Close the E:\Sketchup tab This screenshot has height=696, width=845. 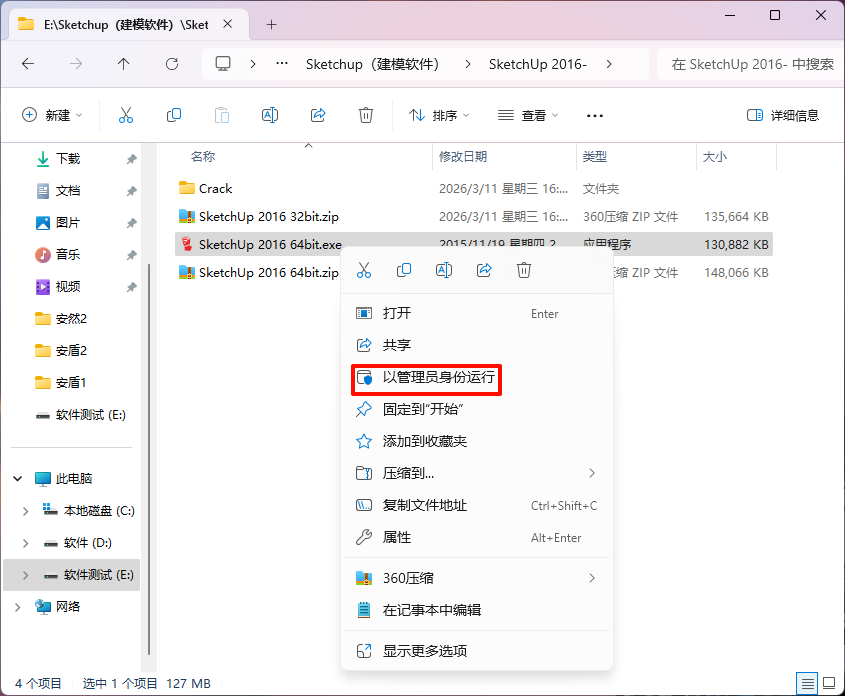pos(228,24)
